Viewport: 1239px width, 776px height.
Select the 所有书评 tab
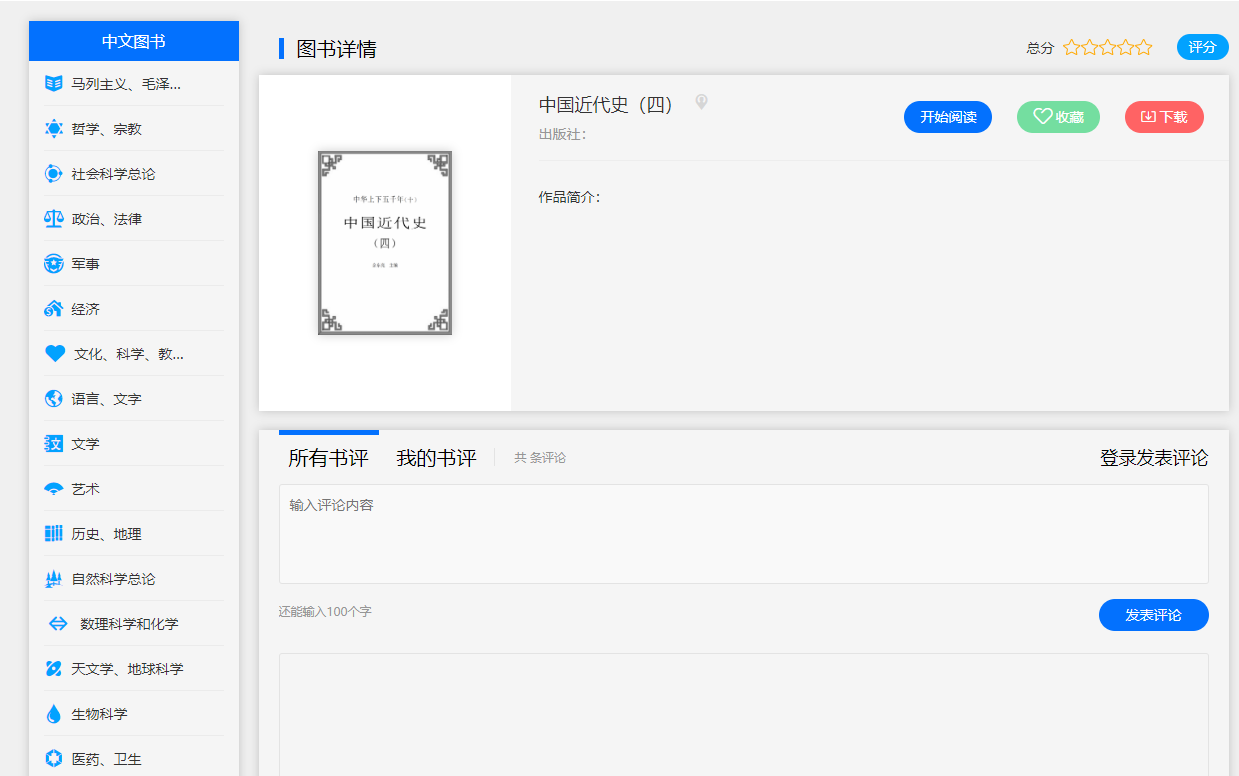click(328, 458)
